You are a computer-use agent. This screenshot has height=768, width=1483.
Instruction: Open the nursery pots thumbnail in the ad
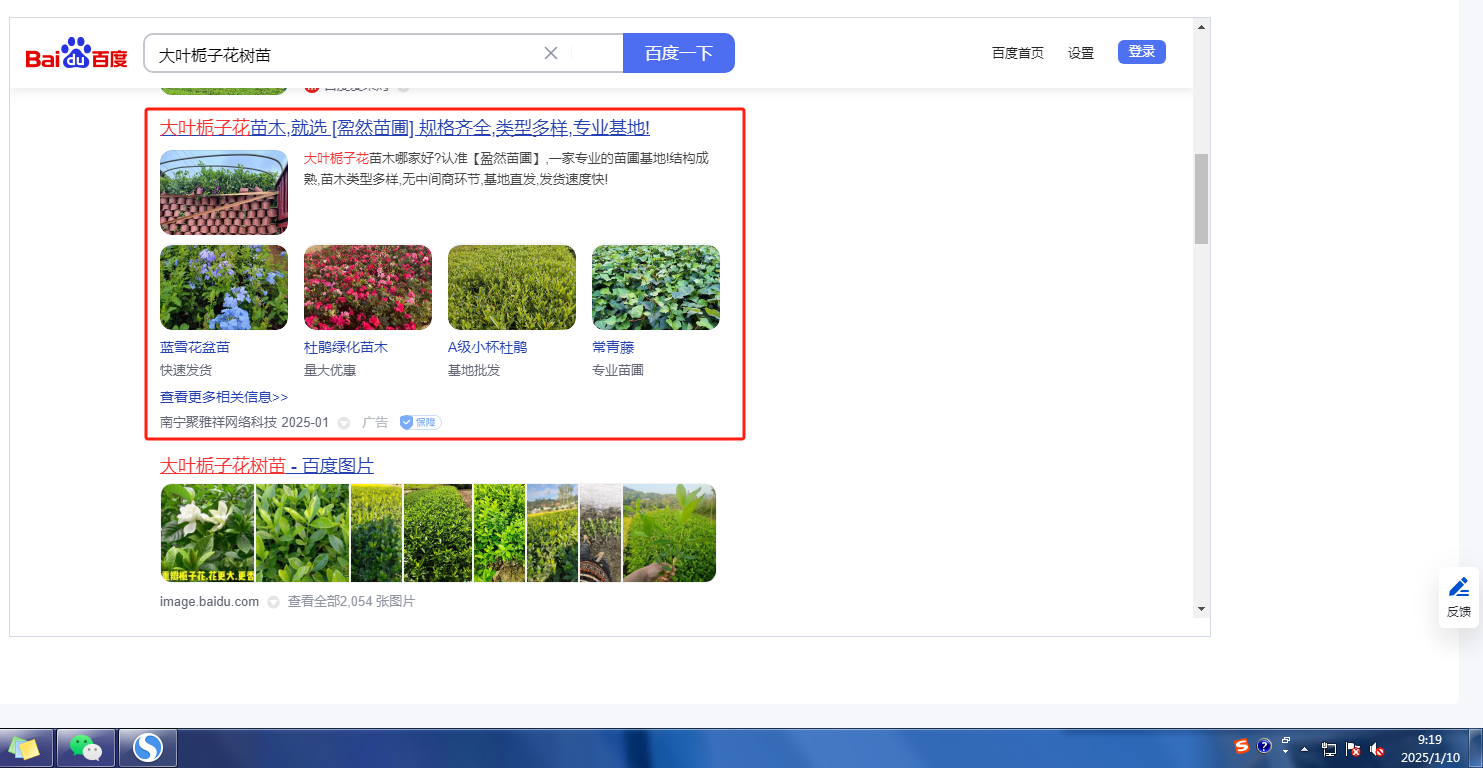tap(224, 192)
